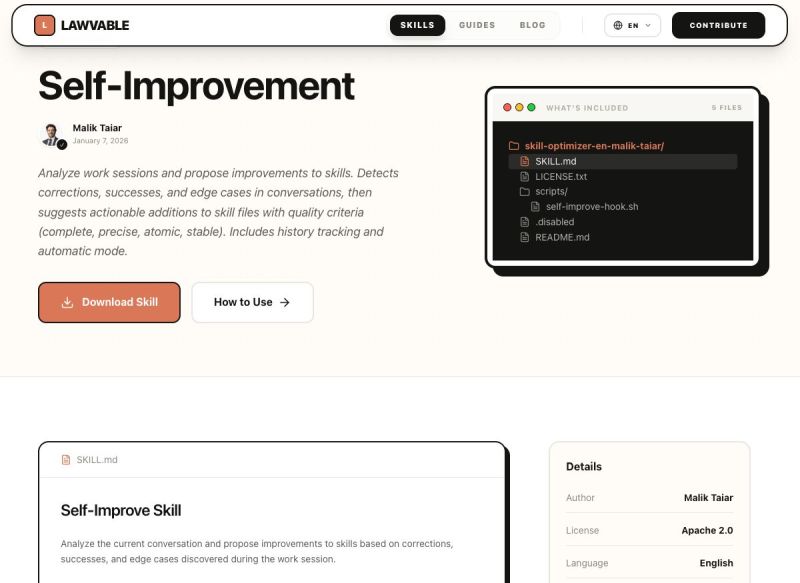
Task: Click the Author label in Details
Action: click(x=580, y=497)
